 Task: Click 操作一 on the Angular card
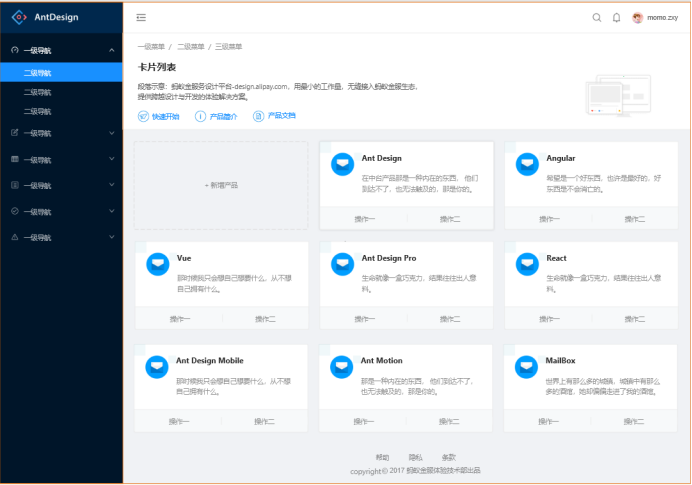(549, 219)
